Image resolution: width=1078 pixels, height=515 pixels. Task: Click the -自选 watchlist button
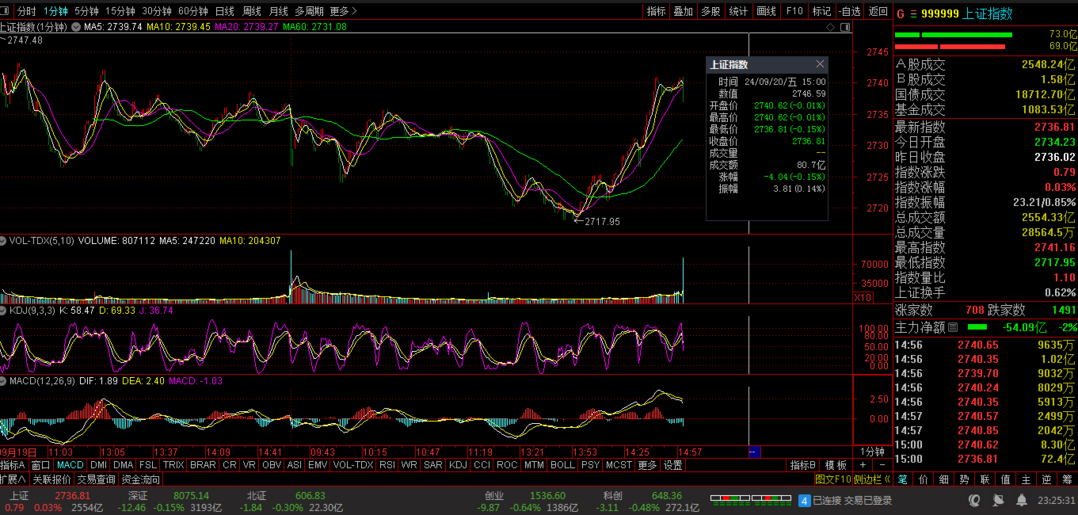849,11
